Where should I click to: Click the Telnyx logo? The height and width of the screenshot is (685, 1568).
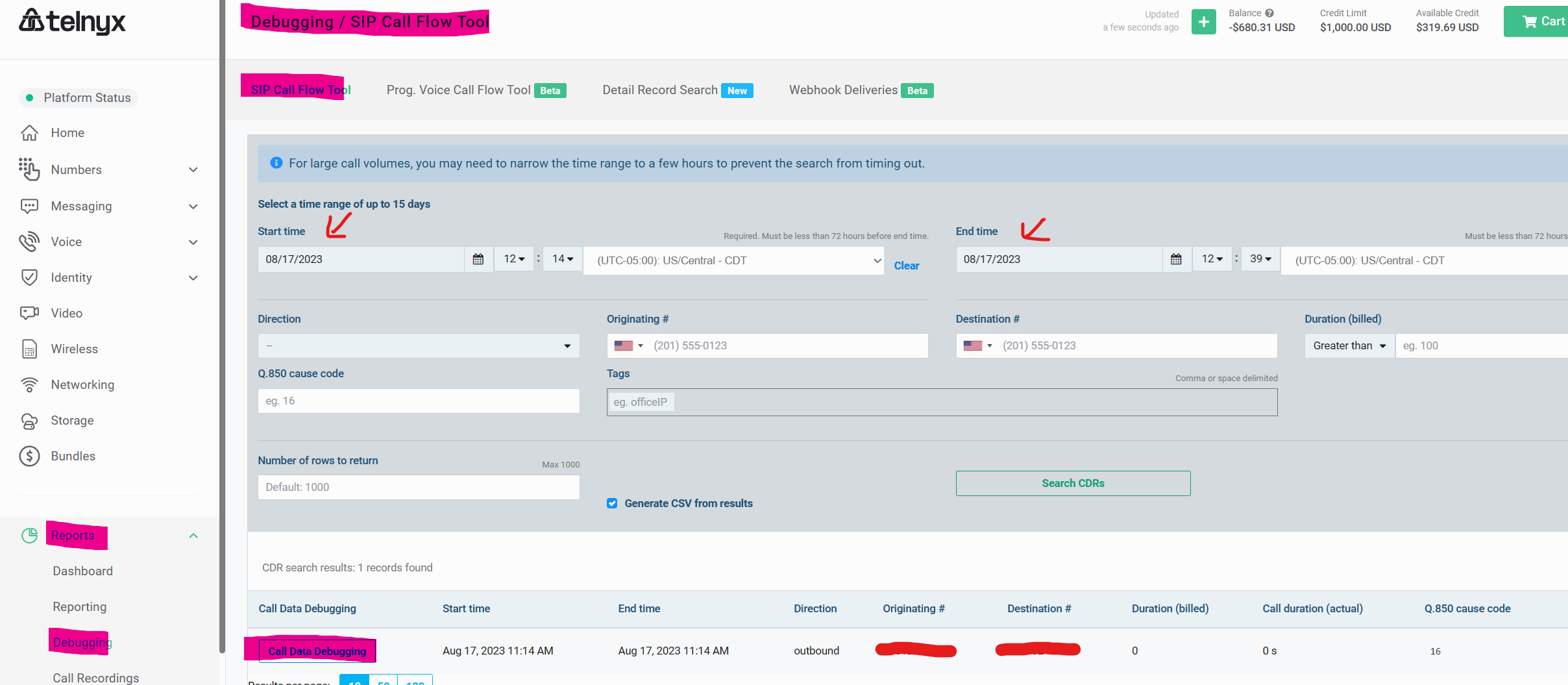pos(72,21)
